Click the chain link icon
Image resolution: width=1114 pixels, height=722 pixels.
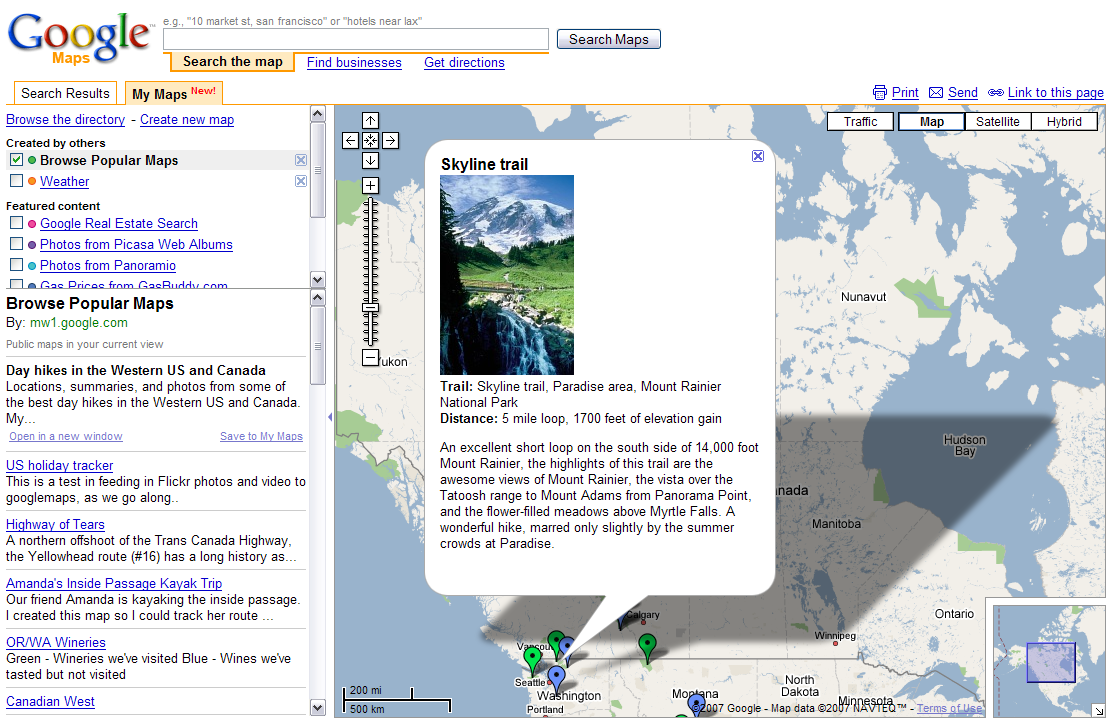(995, 92)
